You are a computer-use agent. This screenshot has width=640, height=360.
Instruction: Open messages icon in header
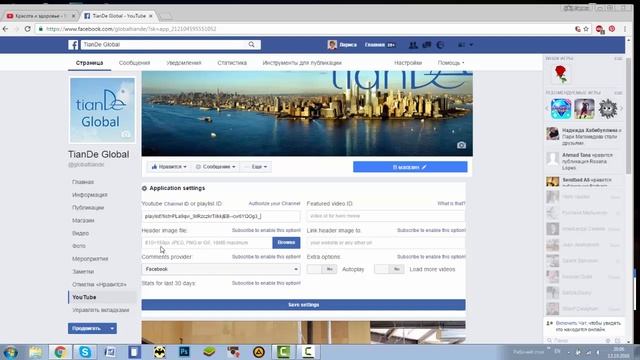[427, 45]
